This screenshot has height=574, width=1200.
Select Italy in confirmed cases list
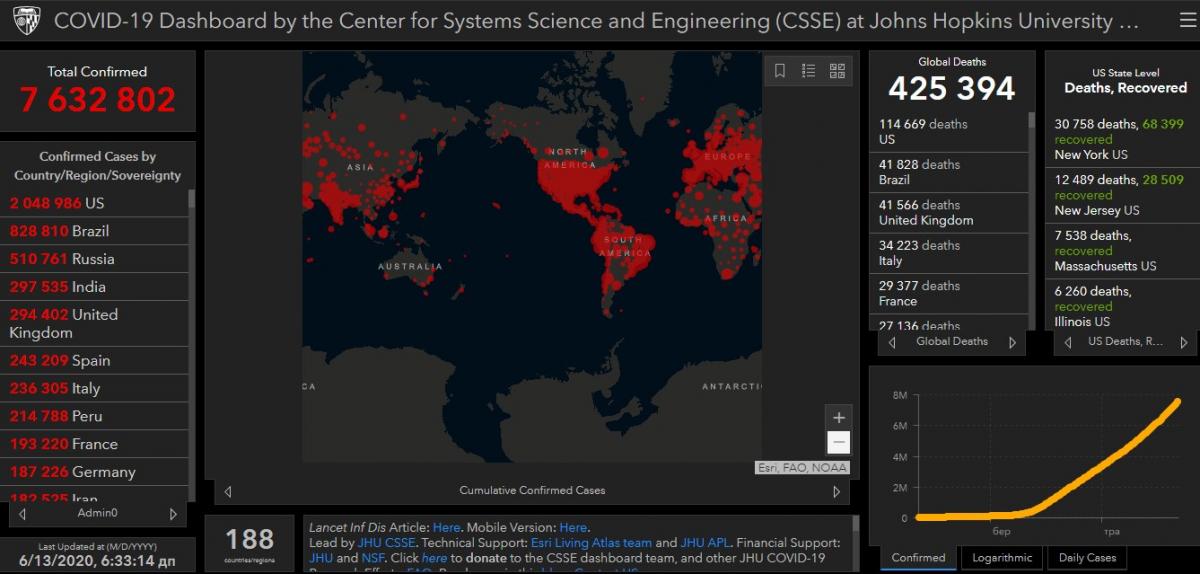click(x=94, y=389)
